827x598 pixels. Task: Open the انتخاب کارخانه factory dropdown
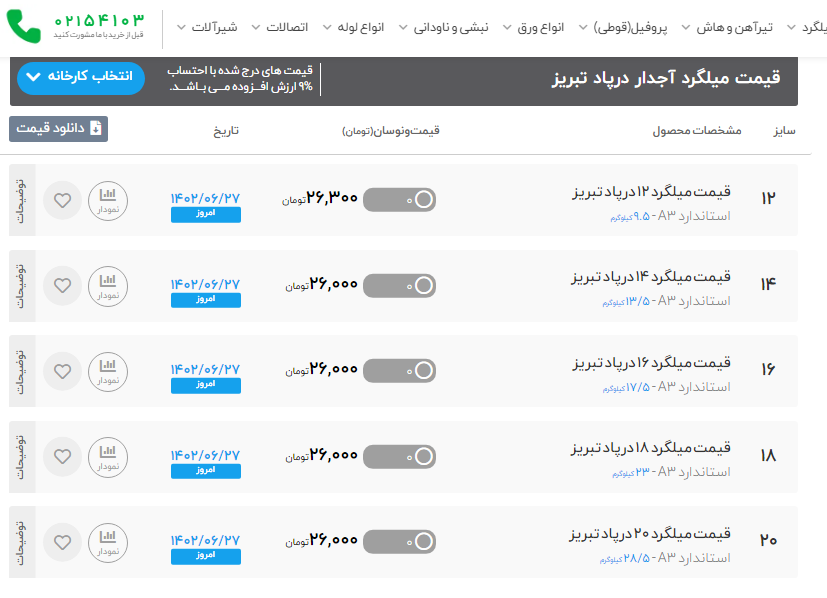point(81,77)
